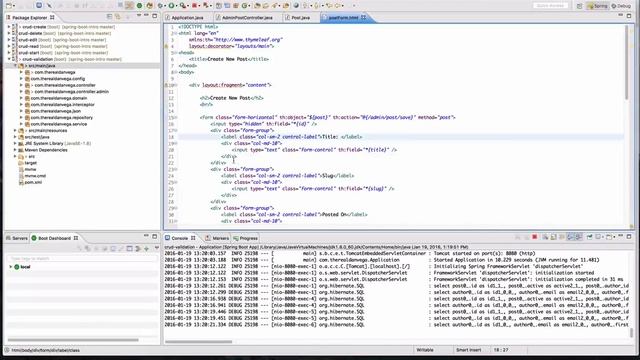Select the src/test/java folder
This screenshot has width=640, height=360.
tap(37, 137)
